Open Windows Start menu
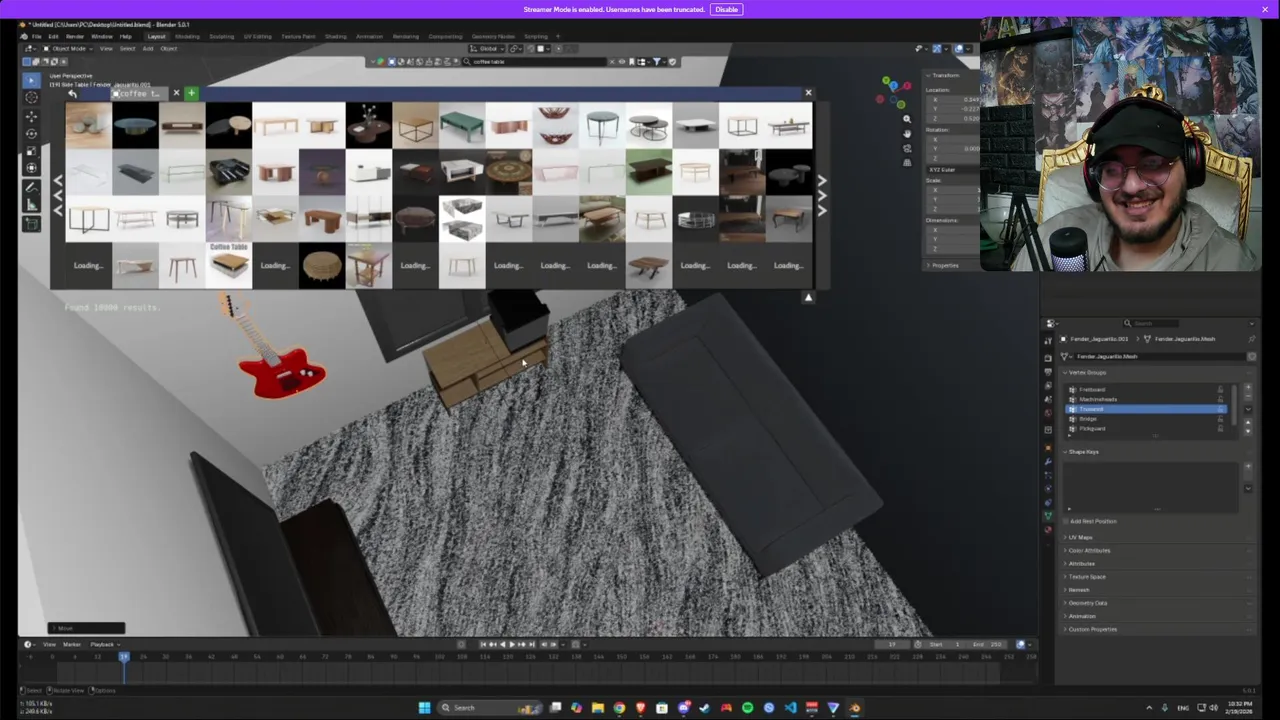This screenshot has width=1280, height=720. (x=424, y=708)
